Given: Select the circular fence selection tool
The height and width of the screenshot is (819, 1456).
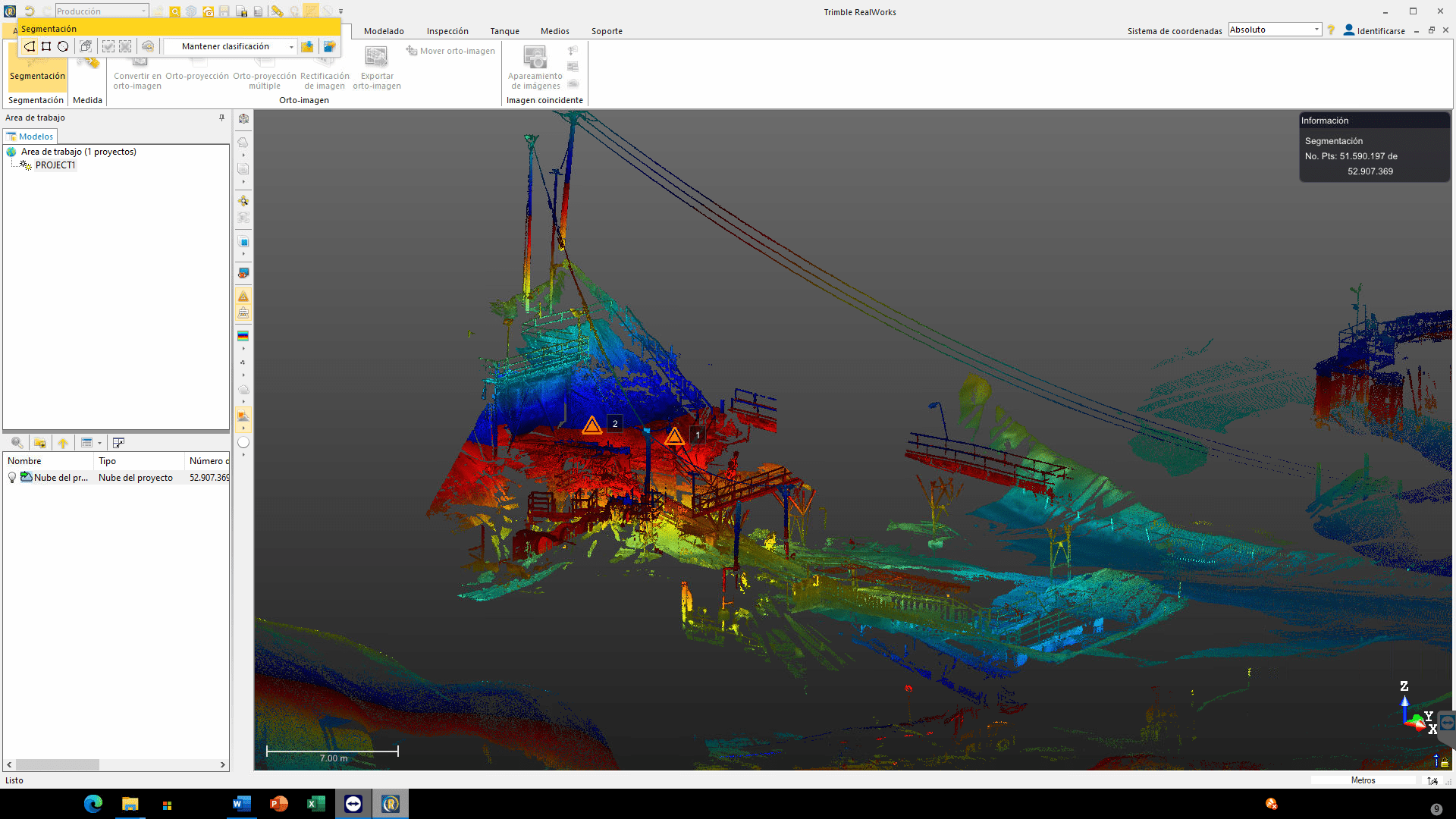Looking at the screenshot, I should coord(63,46).
